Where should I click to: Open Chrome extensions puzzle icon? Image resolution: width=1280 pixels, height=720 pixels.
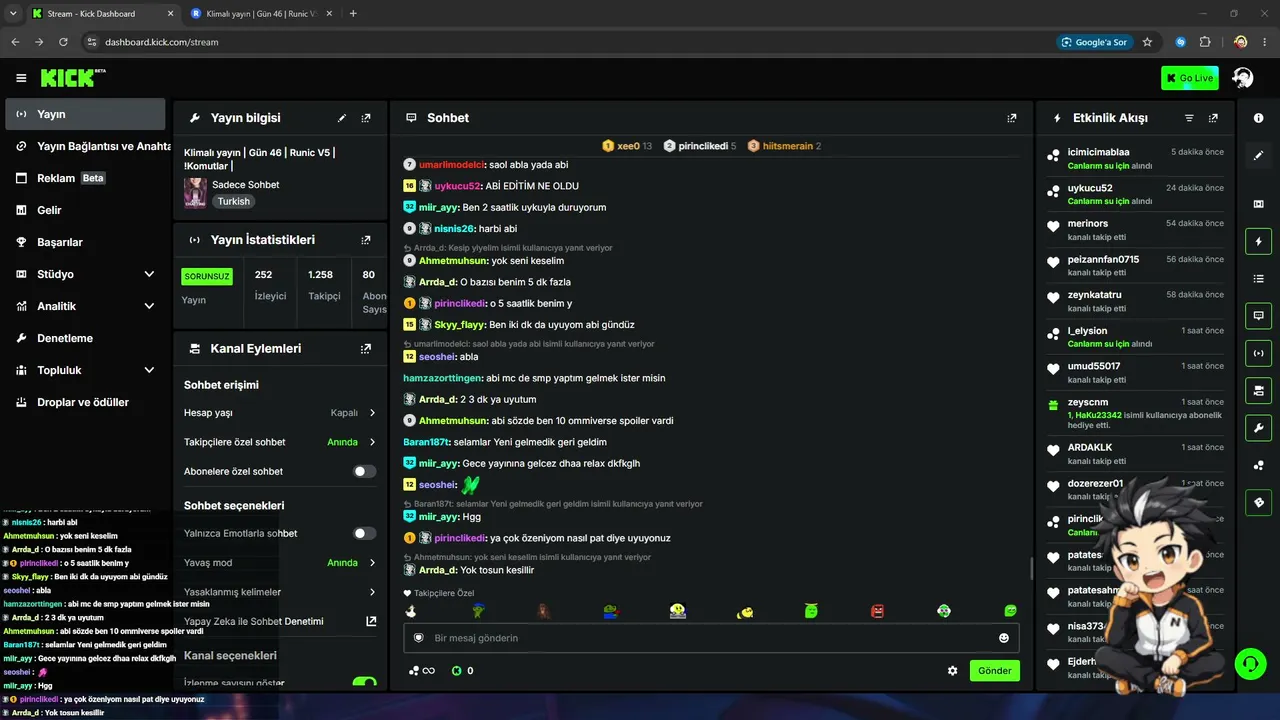[1205, 42]
